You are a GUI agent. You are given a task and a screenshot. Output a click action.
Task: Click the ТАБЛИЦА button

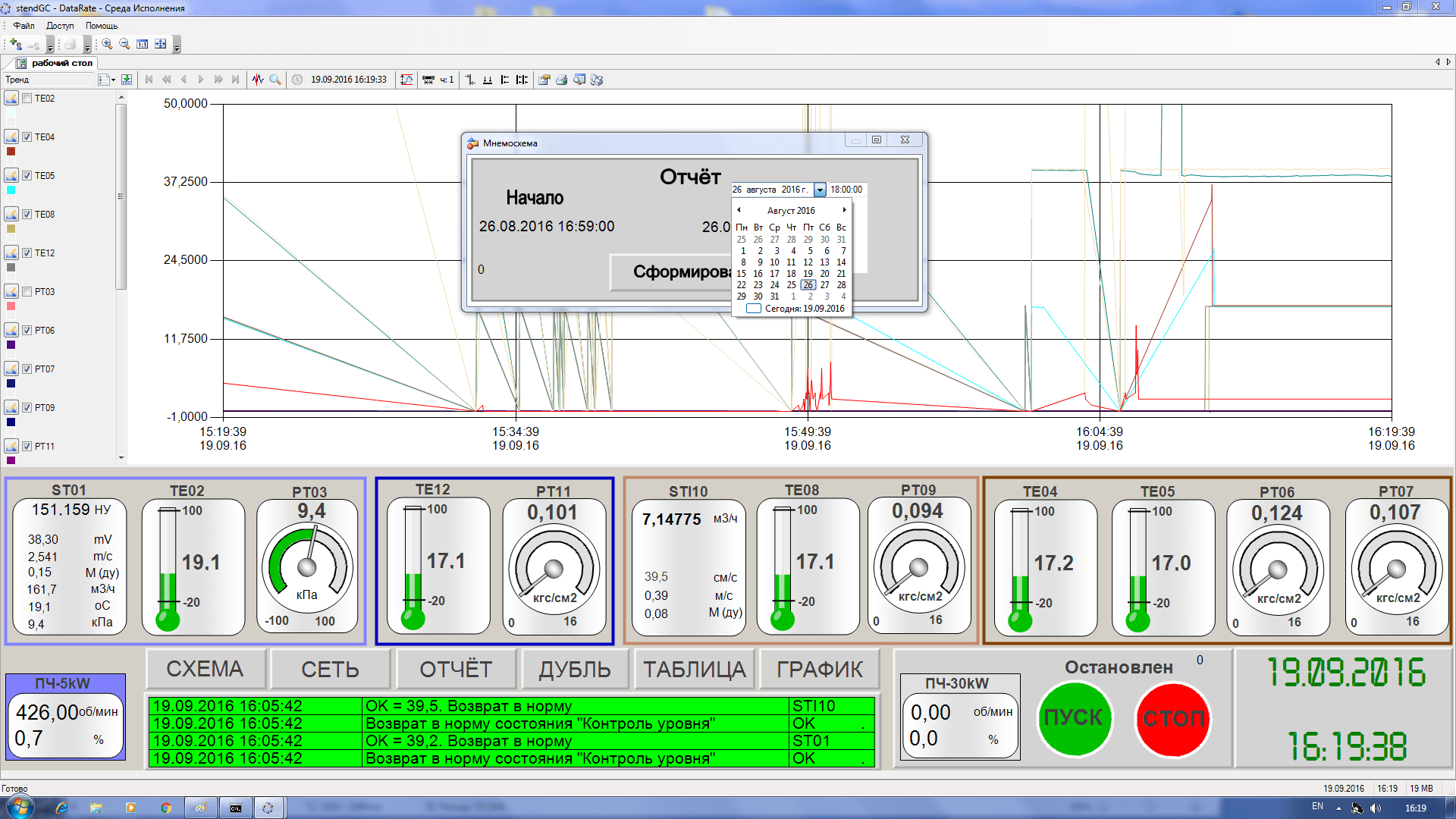694,669
